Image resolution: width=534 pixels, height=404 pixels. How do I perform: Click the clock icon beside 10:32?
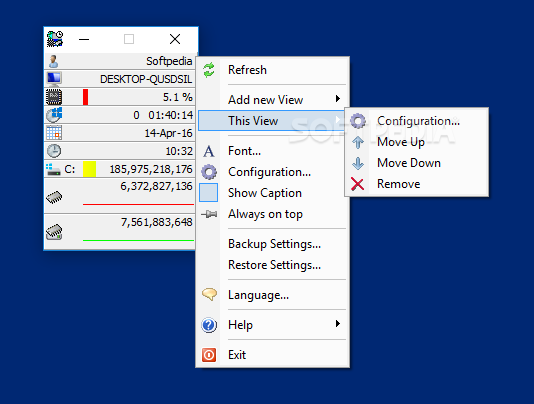pyautogui.click(x=54, y=151)
